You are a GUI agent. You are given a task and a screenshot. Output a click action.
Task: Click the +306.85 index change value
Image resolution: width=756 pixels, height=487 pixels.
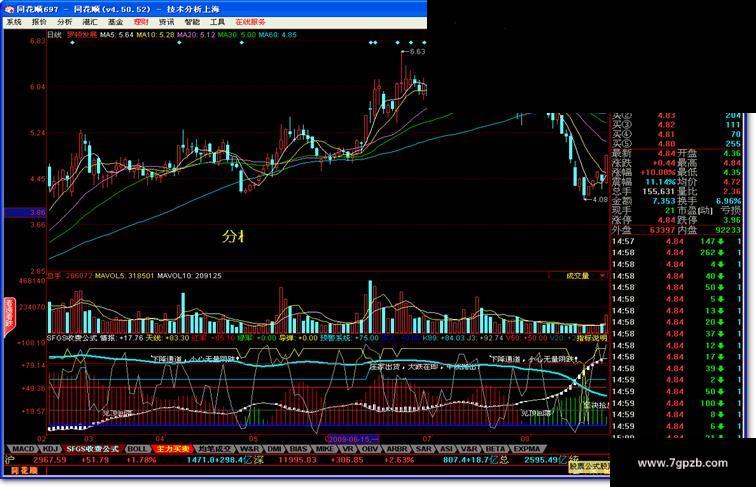point(348,460)
